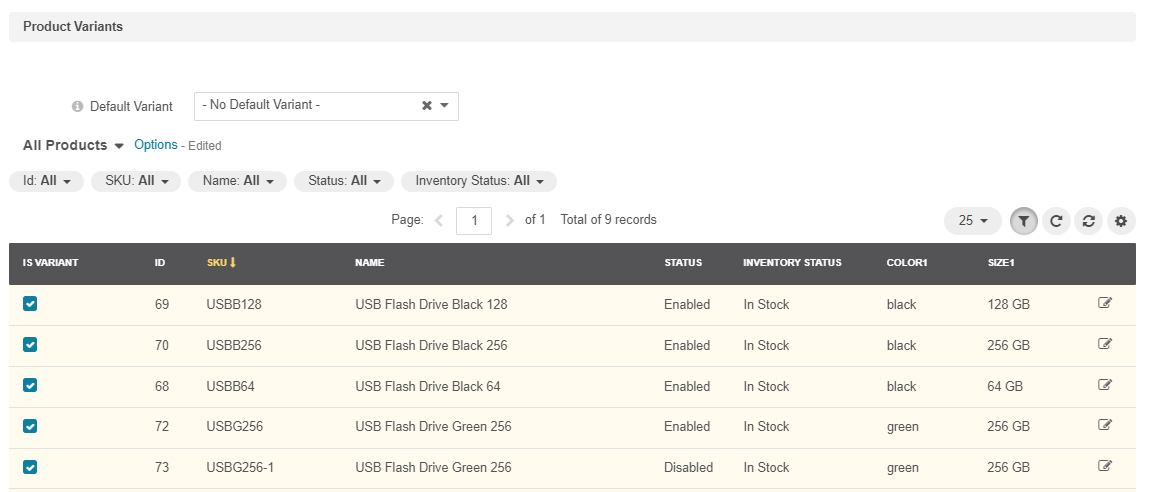Image resolution: width=1152 pixels, height=492 pixels.
Task: Sort by the Name column header
Action: 369,263
